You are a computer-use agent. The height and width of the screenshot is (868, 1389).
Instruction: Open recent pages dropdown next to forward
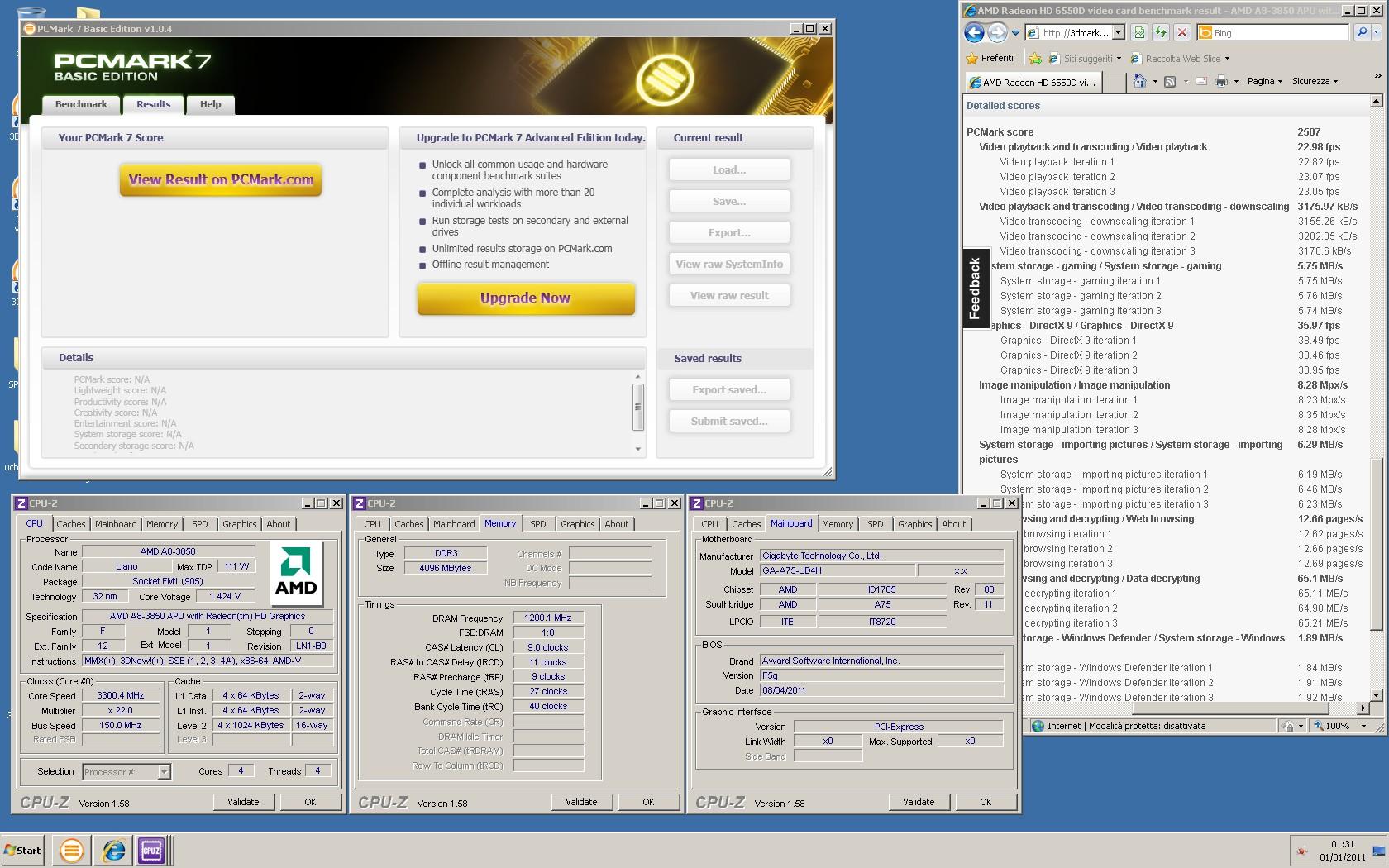coord(1014,33)
